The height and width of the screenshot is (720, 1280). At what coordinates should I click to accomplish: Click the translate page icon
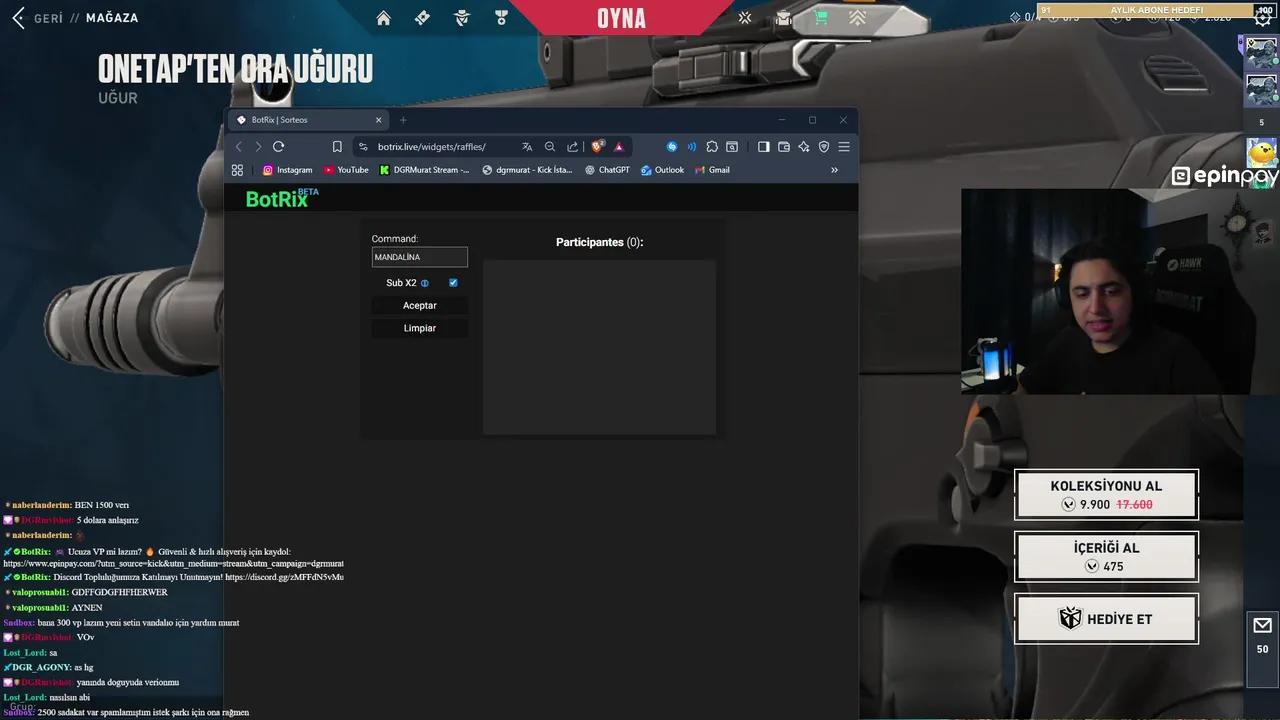(x=527, y=147)
